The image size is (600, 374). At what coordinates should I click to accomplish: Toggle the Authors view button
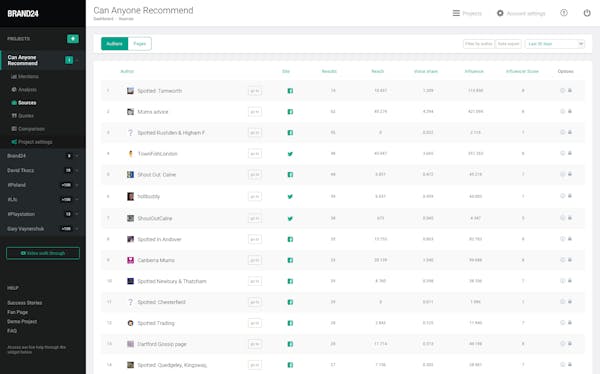coord(114,44)
